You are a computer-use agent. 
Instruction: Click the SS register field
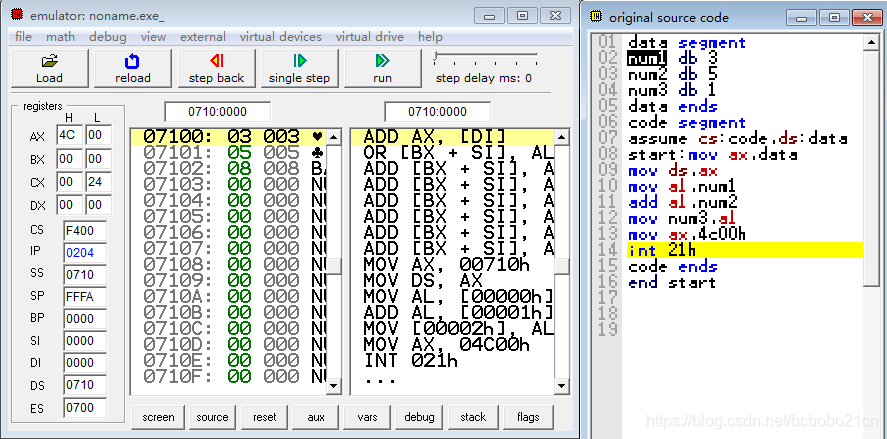click(85, 274)
